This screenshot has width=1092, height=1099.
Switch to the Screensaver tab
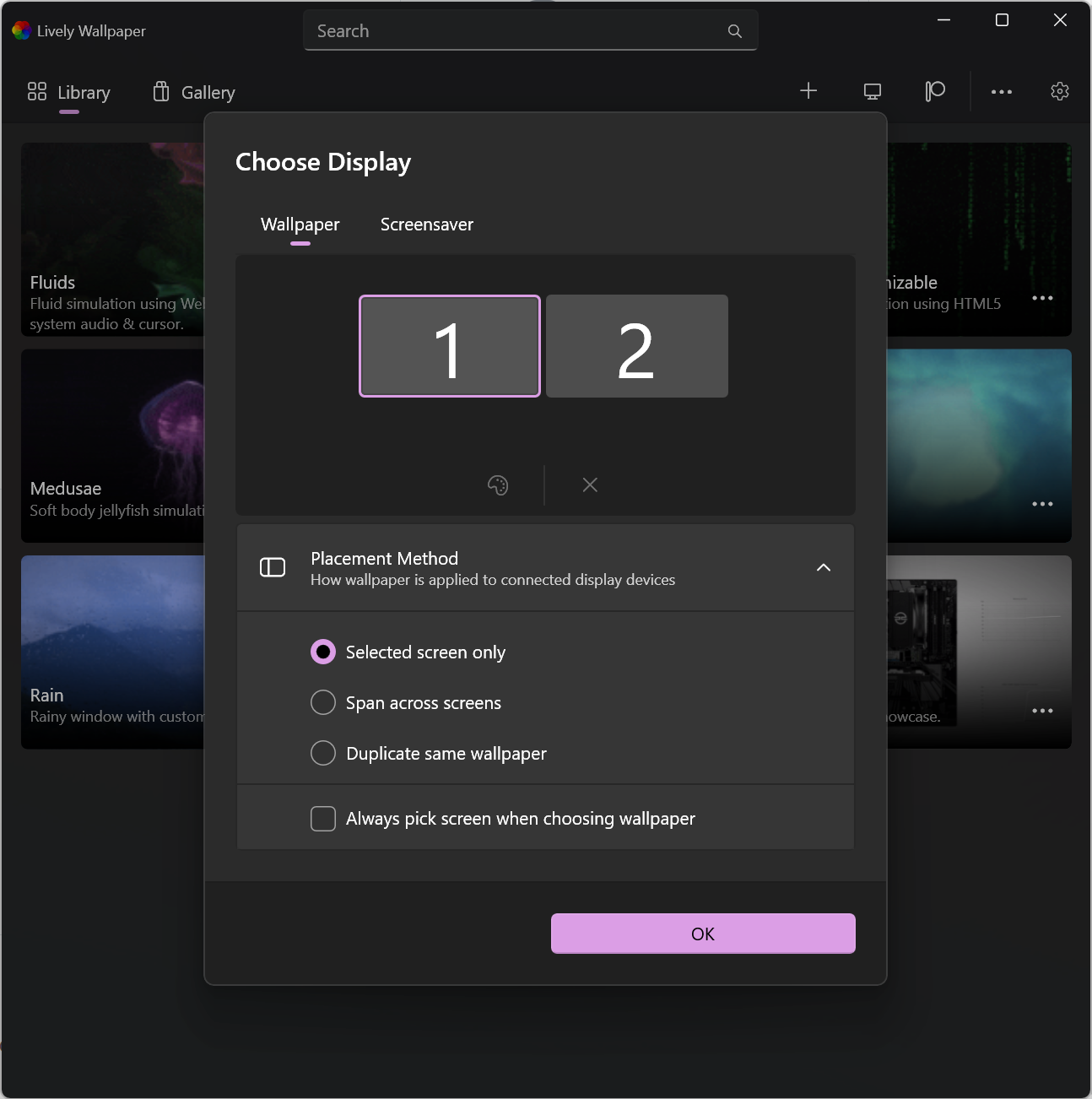point(426,225)
